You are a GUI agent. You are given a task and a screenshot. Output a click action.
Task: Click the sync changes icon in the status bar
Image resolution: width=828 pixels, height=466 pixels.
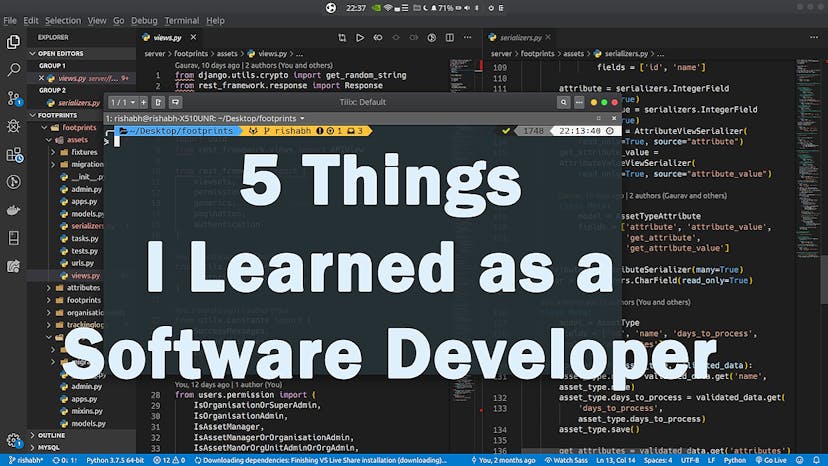[x=64, y=460]
